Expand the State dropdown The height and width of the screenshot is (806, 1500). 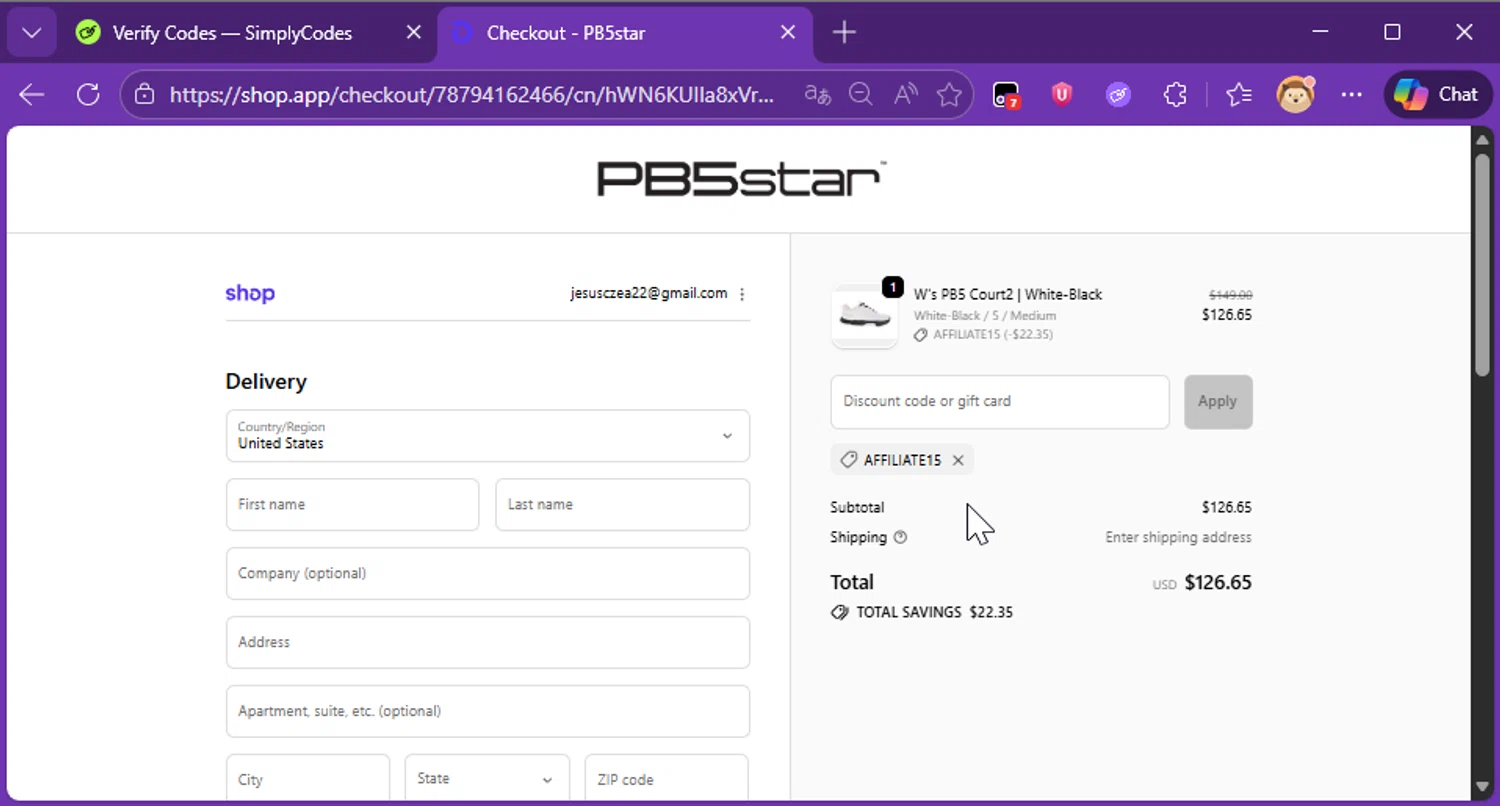click(x=487, y=779)
